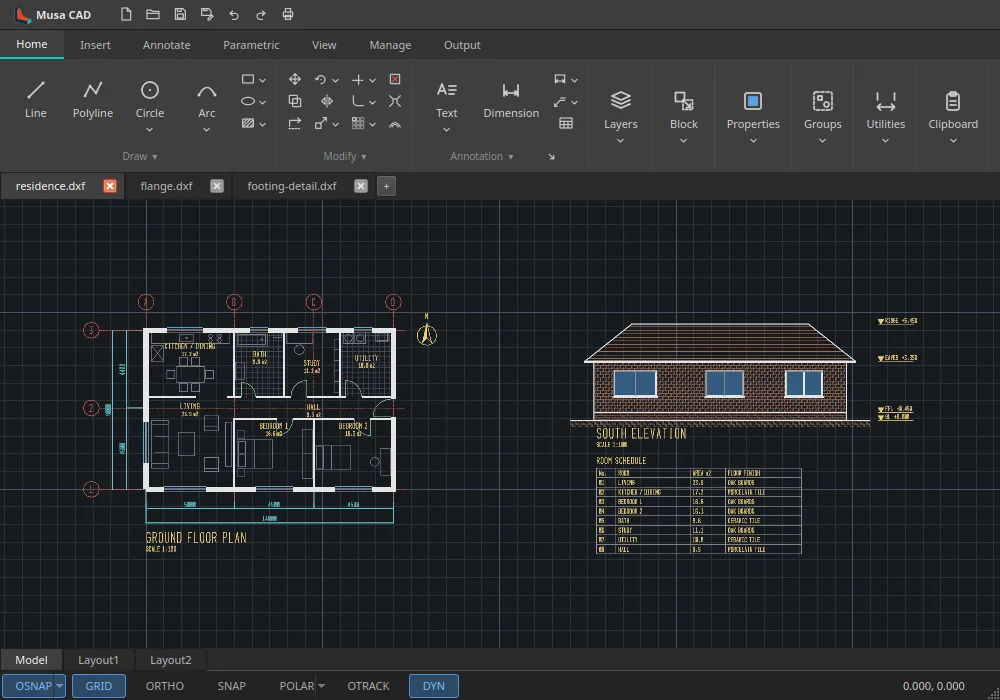Expand the Arc tool options chevron
1000x700 pixels.
pyautogui.click(x=207, y=130)
